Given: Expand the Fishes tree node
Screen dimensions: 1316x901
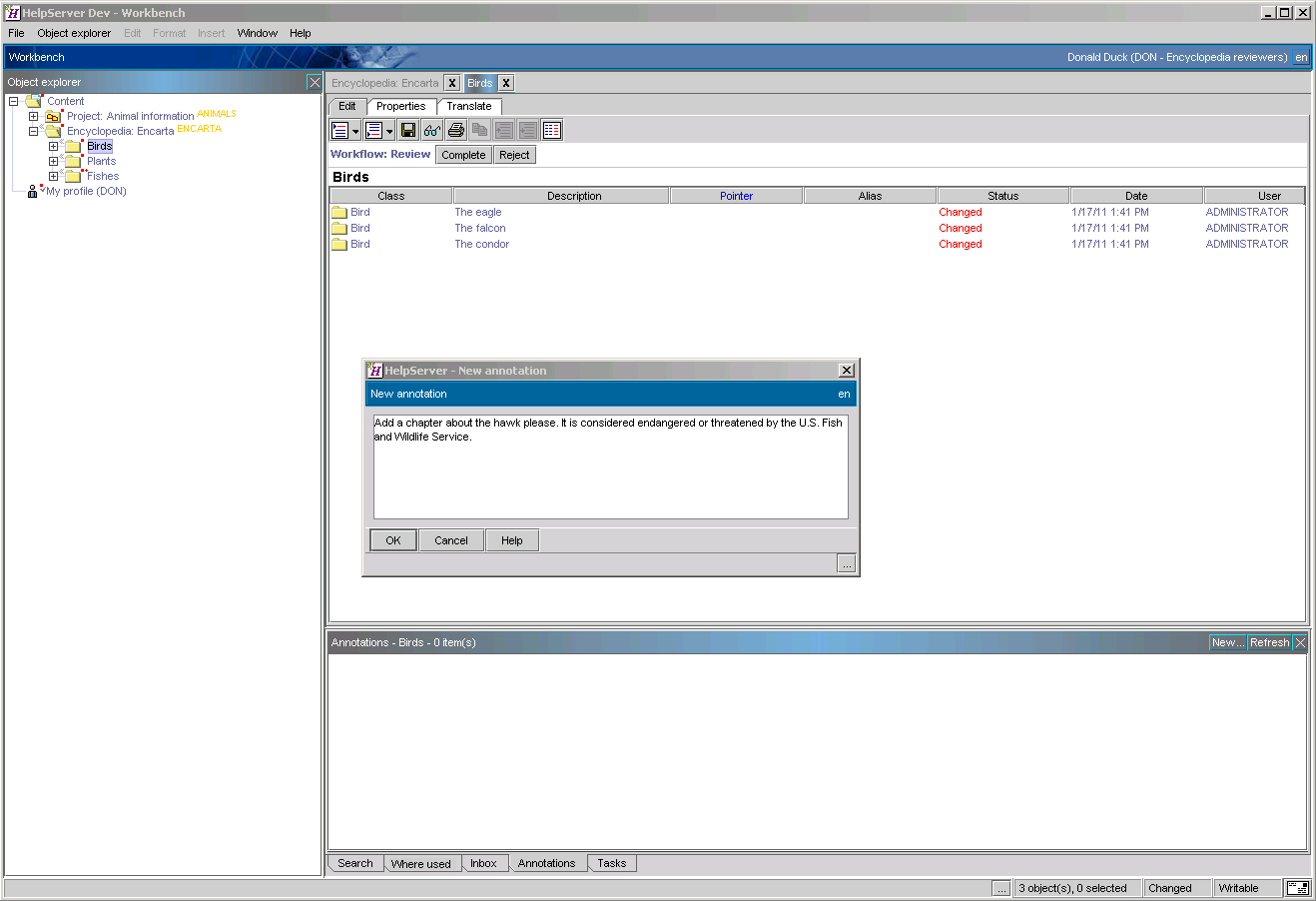Looking at the screenshot, I should tap(53, 176).
